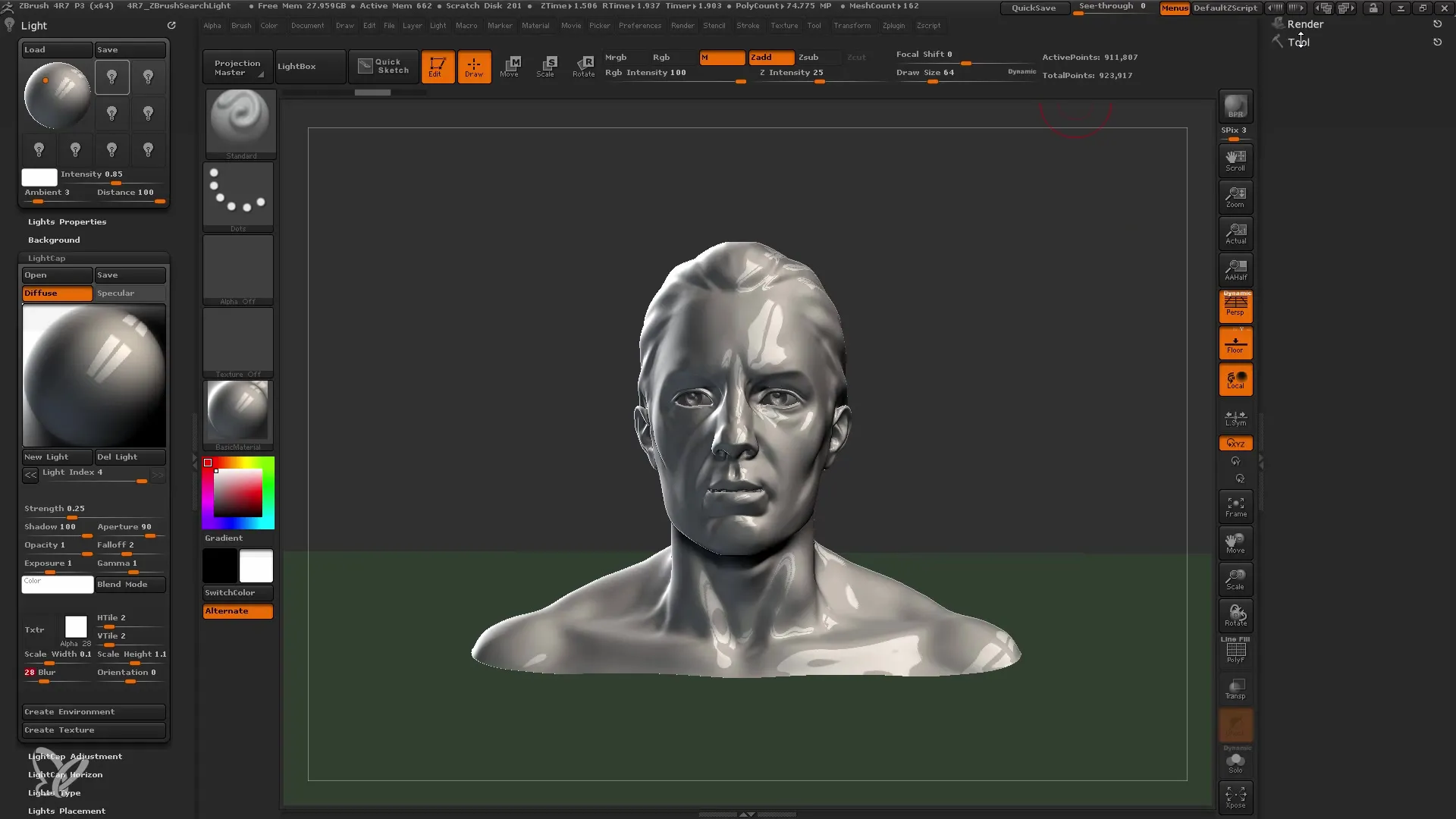
Task: Expand the Lights Type section
Action: (x=54, y=792)
